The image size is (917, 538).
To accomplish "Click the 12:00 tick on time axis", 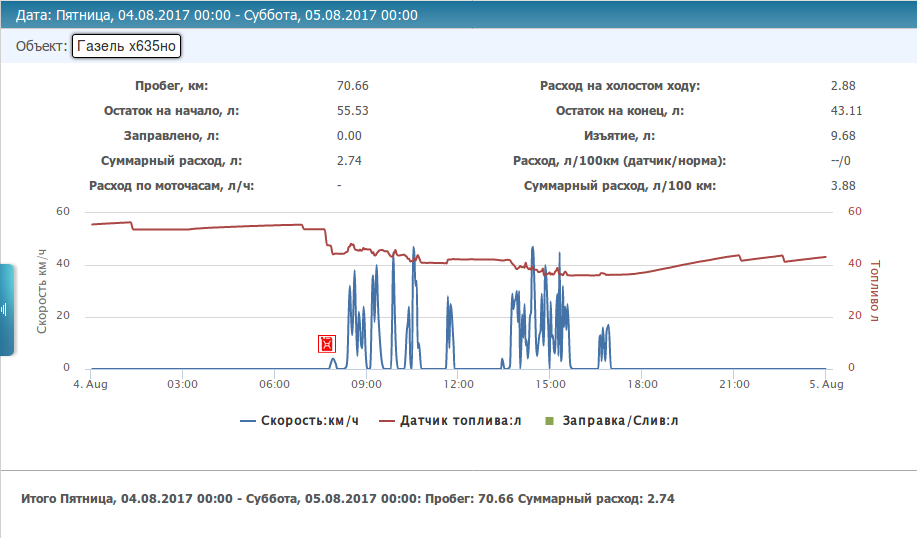I will 458,384.
